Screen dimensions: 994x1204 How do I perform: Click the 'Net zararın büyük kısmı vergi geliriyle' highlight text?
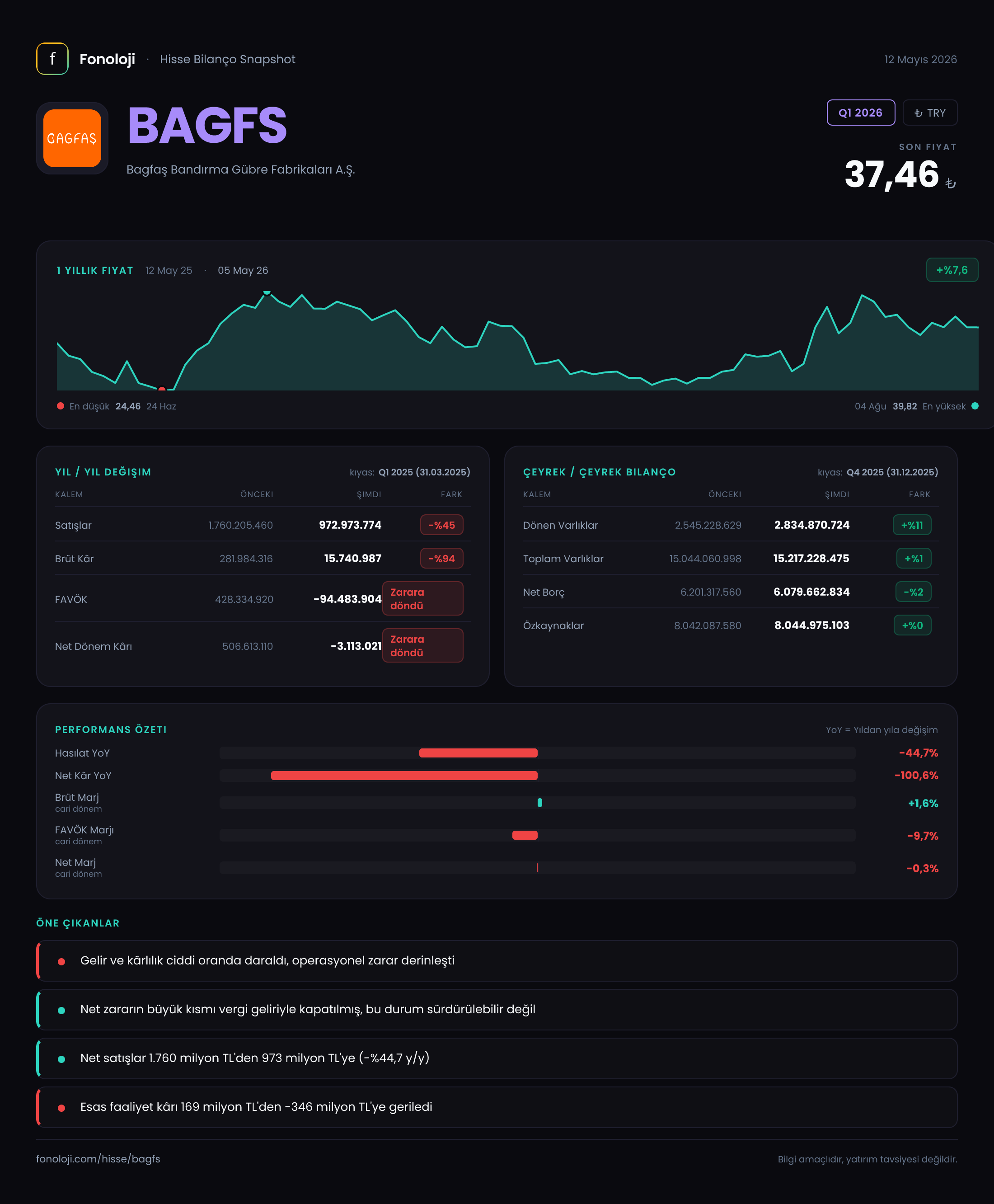click(308, 1009)
